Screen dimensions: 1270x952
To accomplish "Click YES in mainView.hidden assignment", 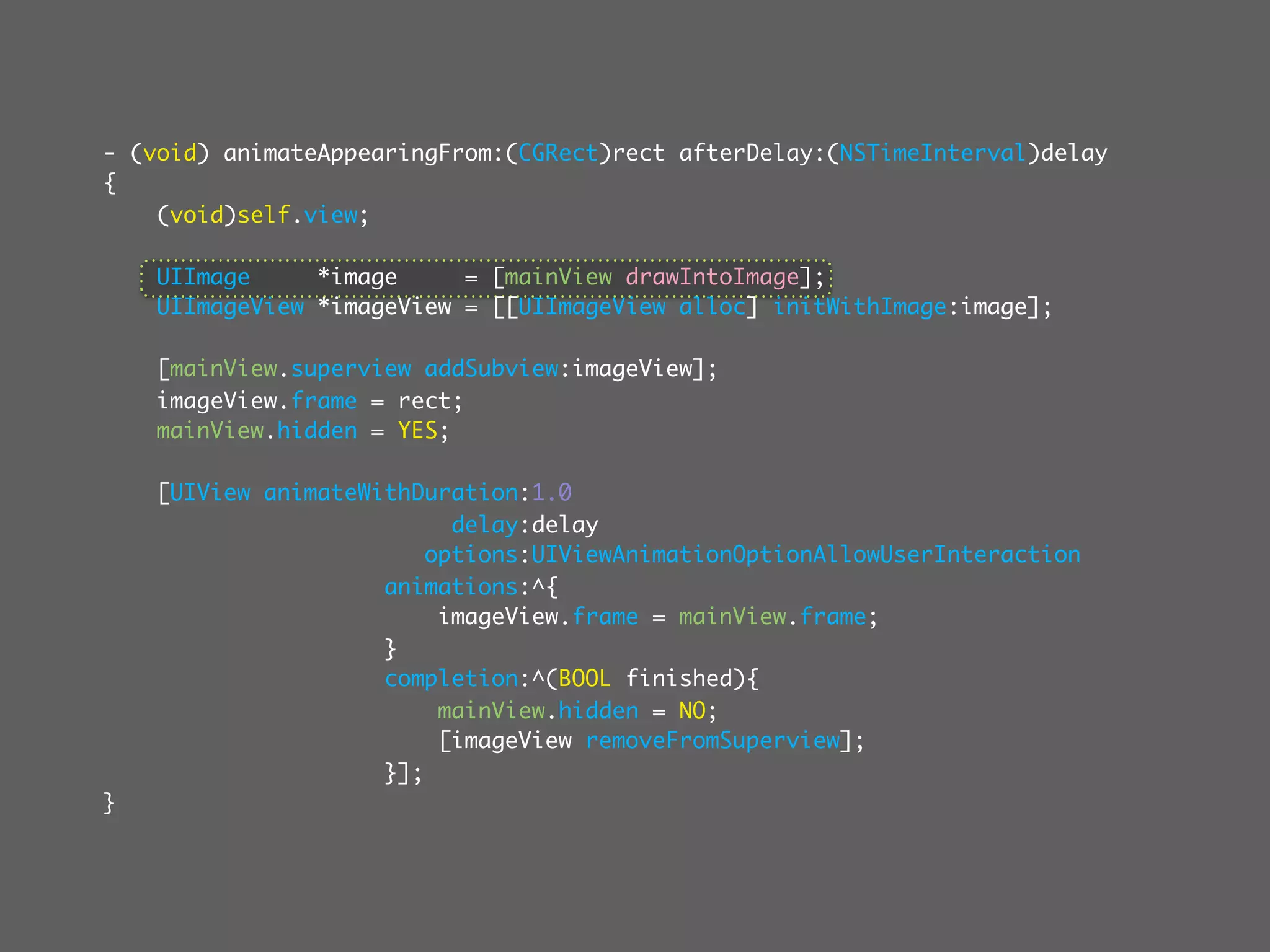I will point(417,430).
